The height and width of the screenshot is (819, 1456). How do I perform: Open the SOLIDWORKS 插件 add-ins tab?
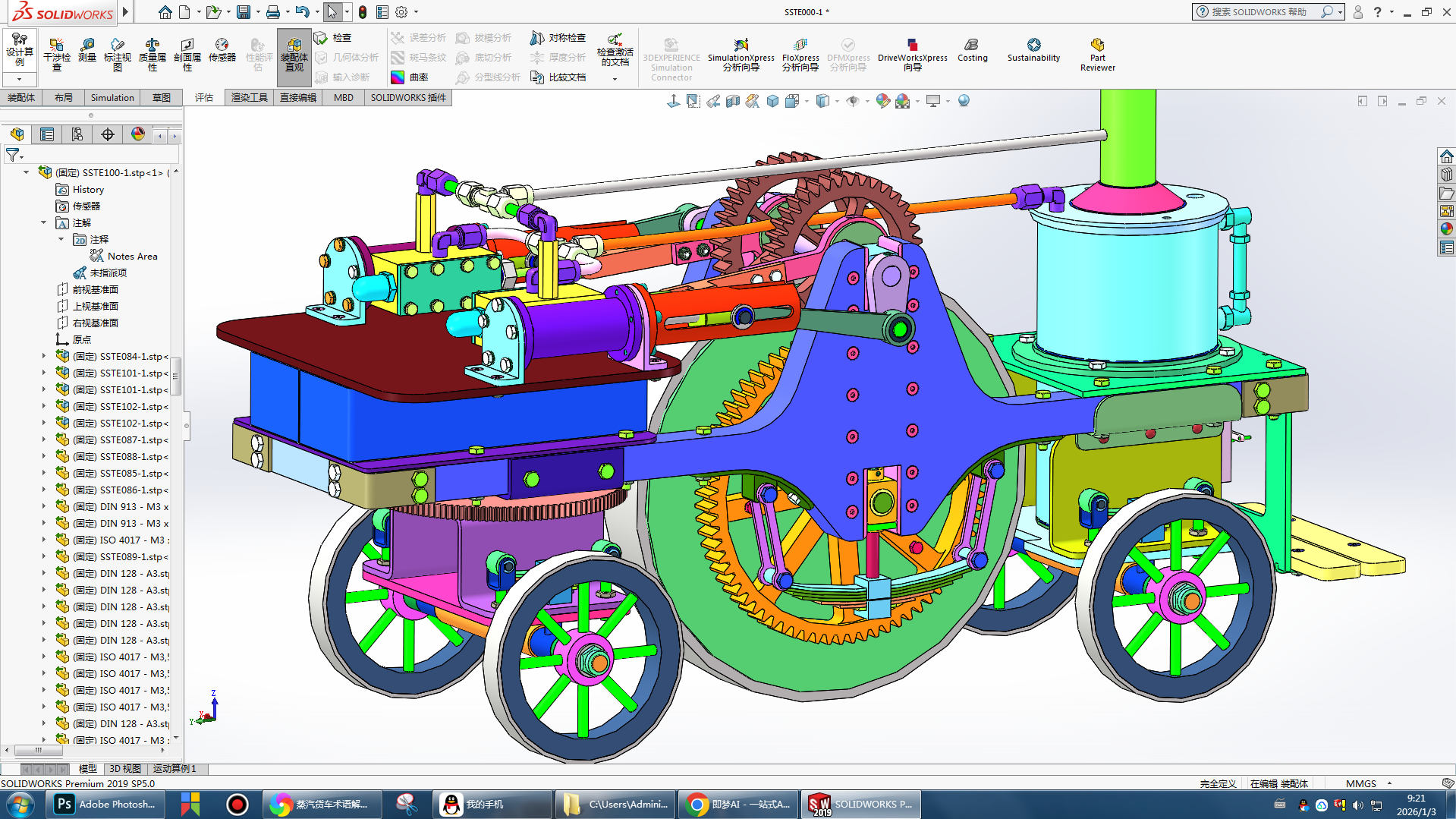pyautogui.click(x=408, y=97)
